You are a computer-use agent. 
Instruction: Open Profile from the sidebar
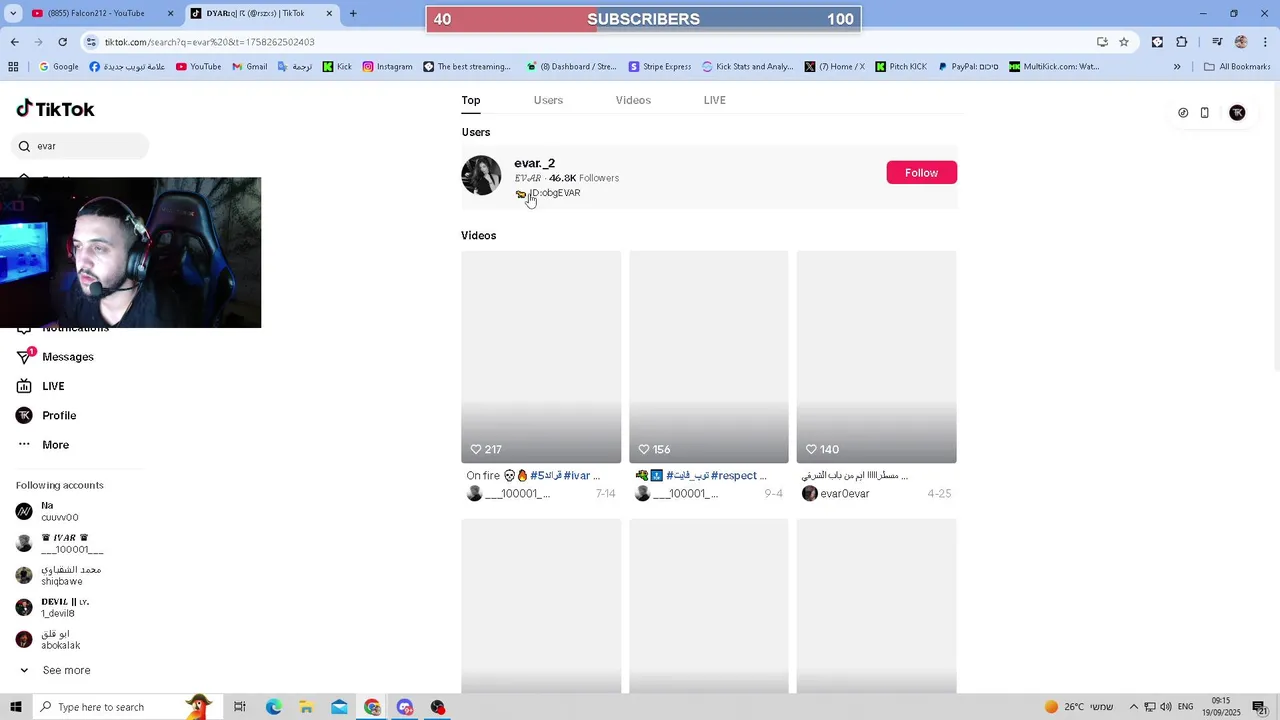click(x=59, y=415)
